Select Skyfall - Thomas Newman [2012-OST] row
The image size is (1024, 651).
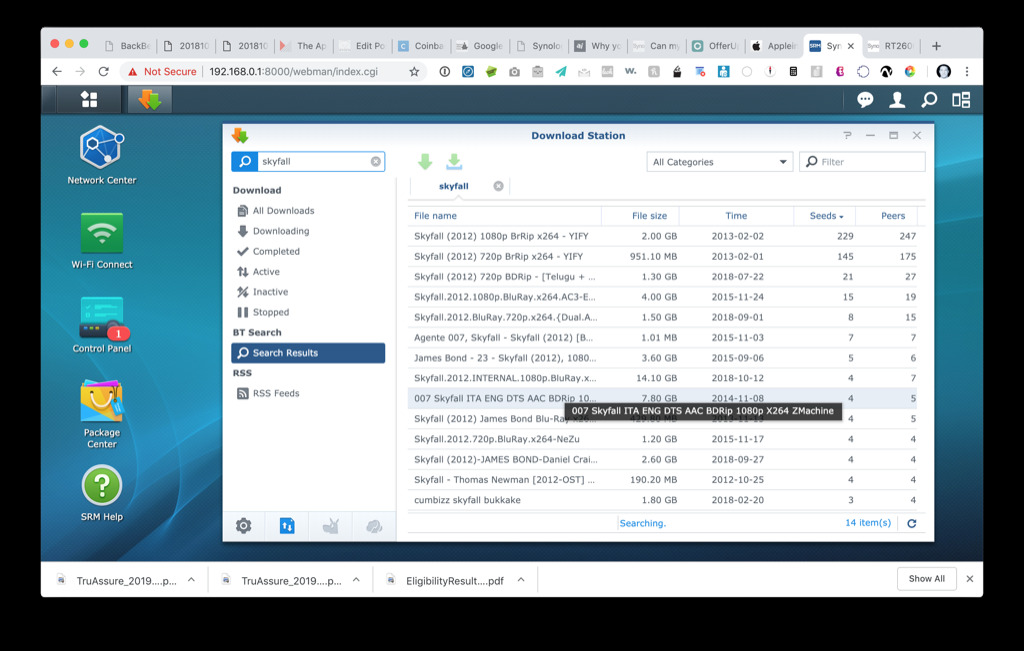[662, 479]
